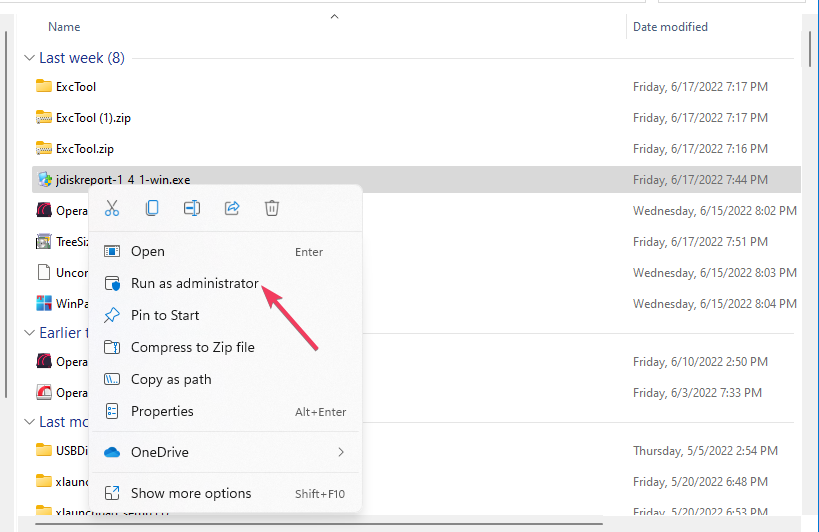
Task: Click the xlaunc folder icon
Action: [x=44, y=481]
